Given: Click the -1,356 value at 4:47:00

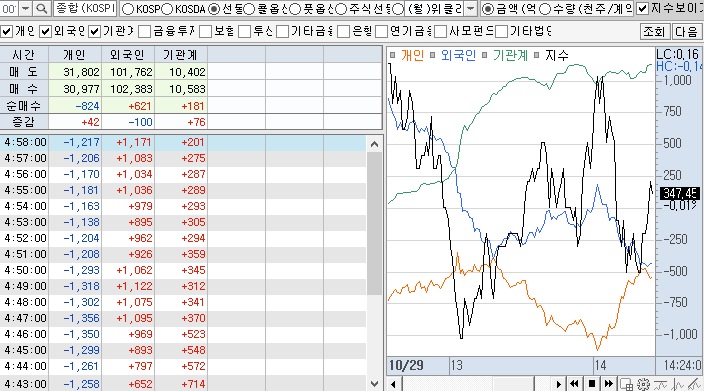Looking at the screenshot, I should click(81, 318).
